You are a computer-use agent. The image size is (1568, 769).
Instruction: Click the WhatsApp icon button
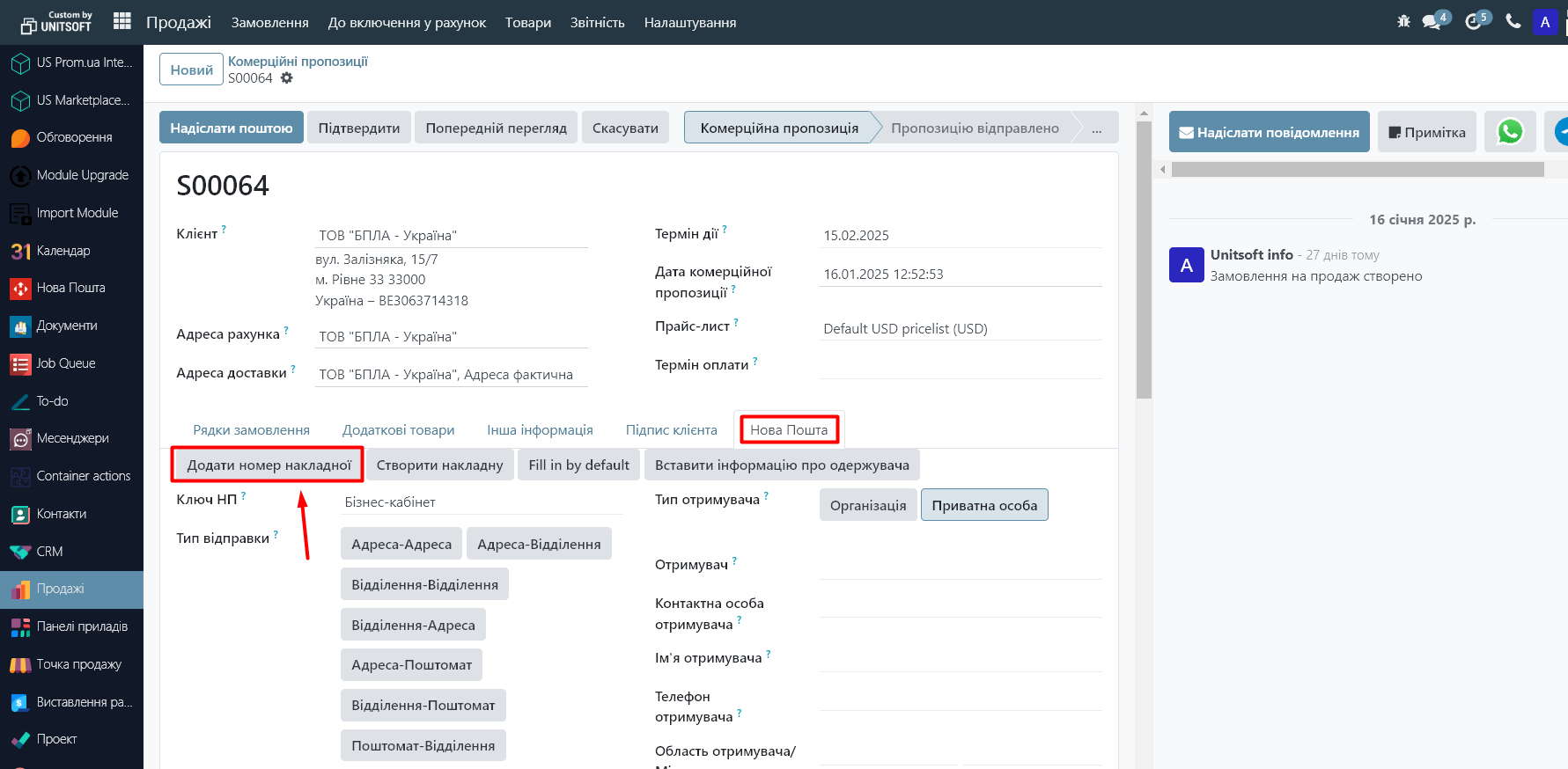1510,132
